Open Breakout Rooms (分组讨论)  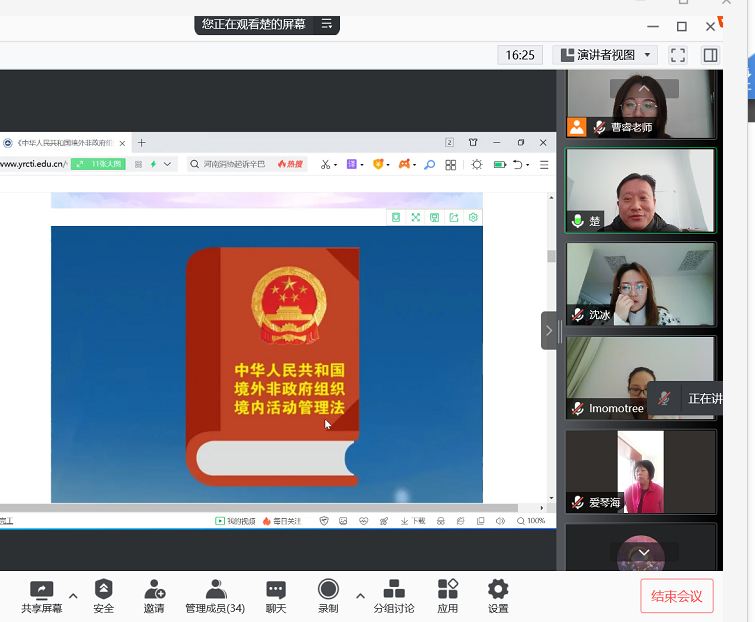394,596
